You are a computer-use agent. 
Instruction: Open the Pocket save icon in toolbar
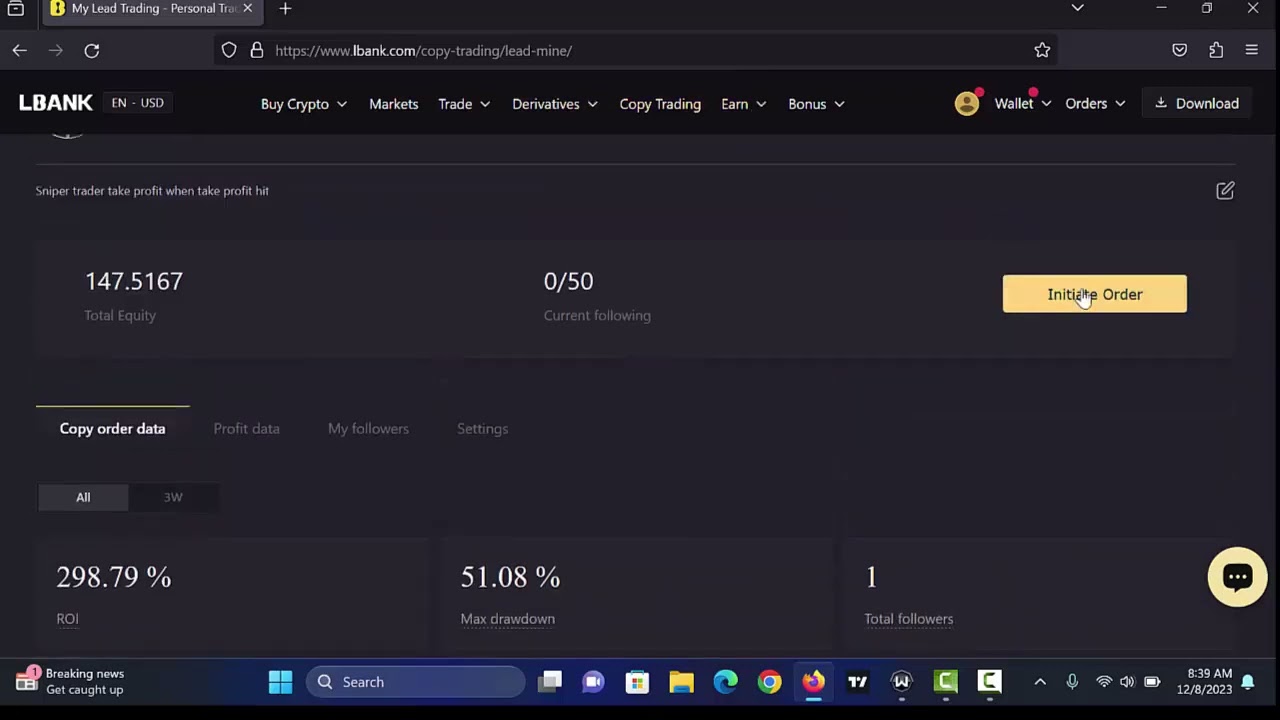tap(1180, 50)
